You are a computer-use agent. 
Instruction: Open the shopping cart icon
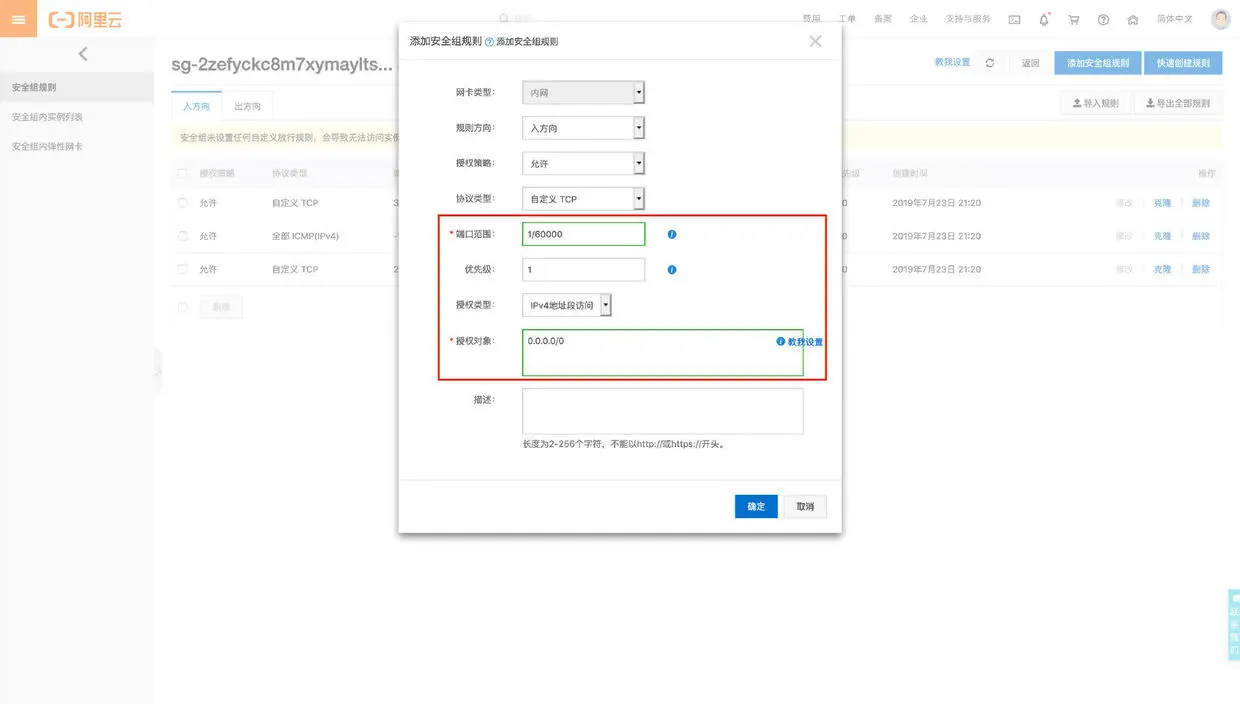coord(1073,19)
